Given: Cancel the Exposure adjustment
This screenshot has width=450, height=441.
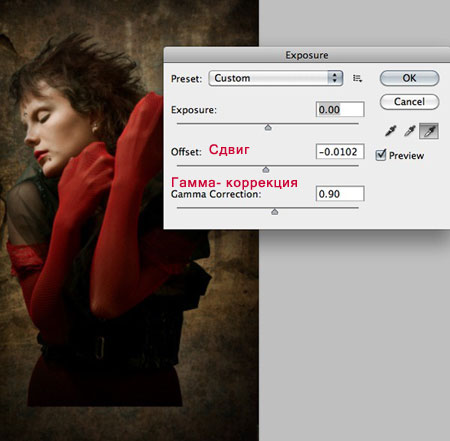Looking at the screenshot, I should [409, 102].
